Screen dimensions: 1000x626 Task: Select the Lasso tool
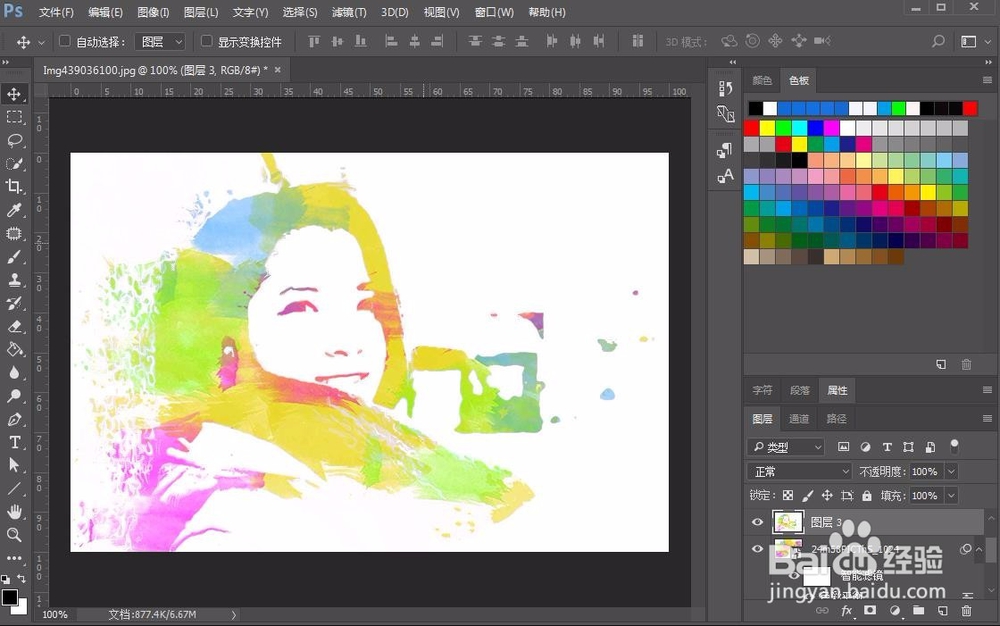[x=14, y=140]
